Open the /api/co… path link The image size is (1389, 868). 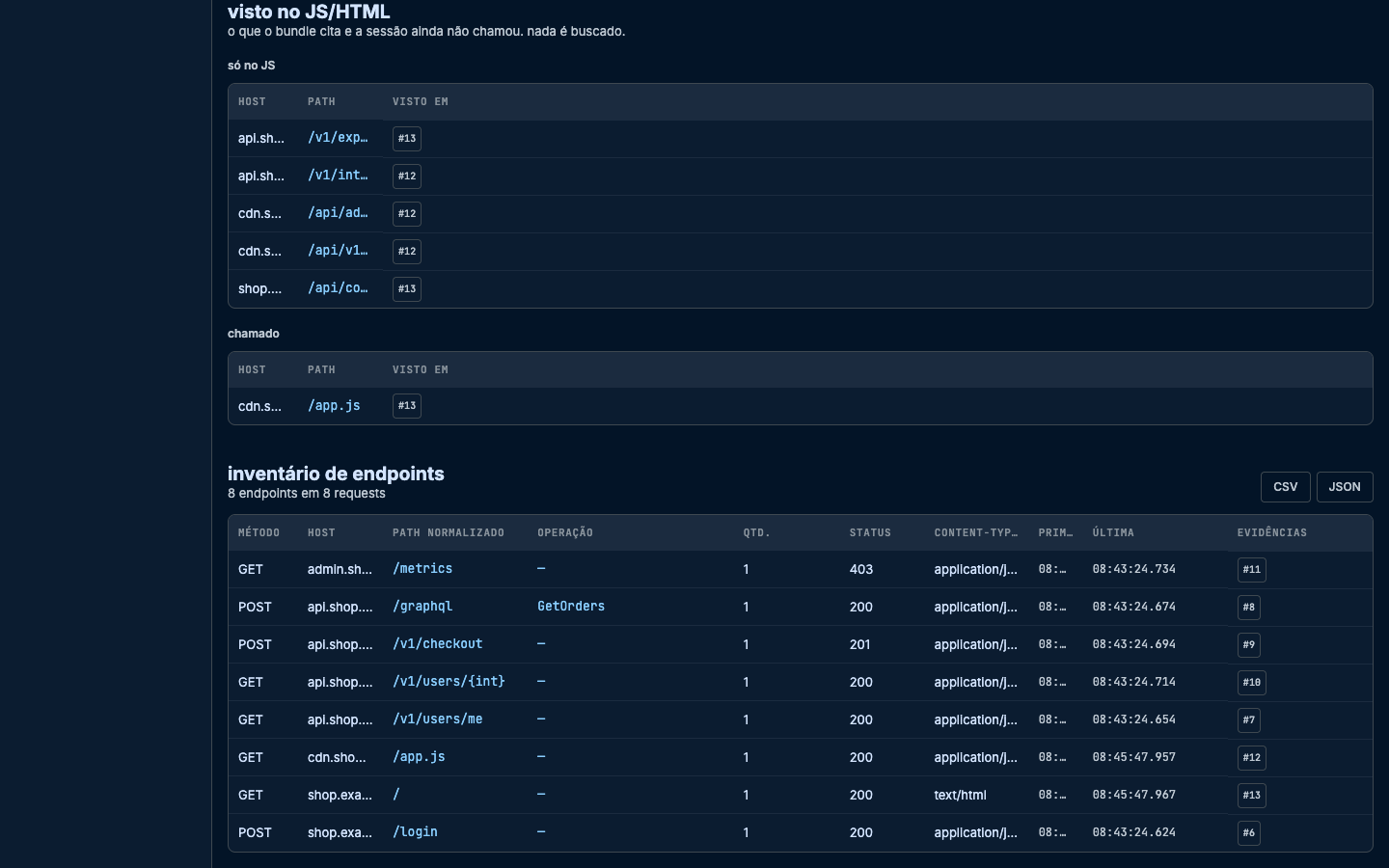click(x=338, y=288)
